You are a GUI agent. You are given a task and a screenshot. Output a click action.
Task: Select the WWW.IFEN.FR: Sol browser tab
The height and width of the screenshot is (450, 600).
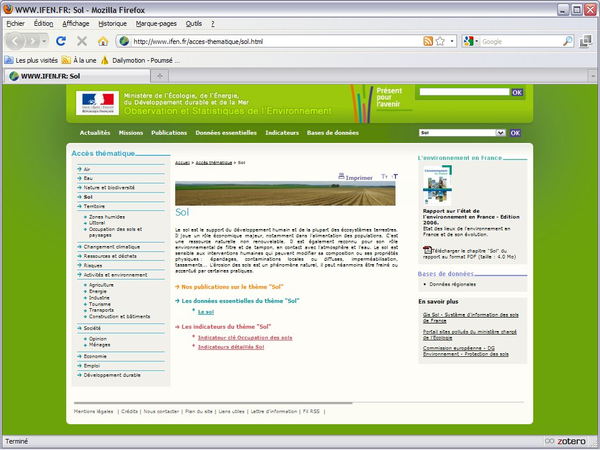(50, 76)
